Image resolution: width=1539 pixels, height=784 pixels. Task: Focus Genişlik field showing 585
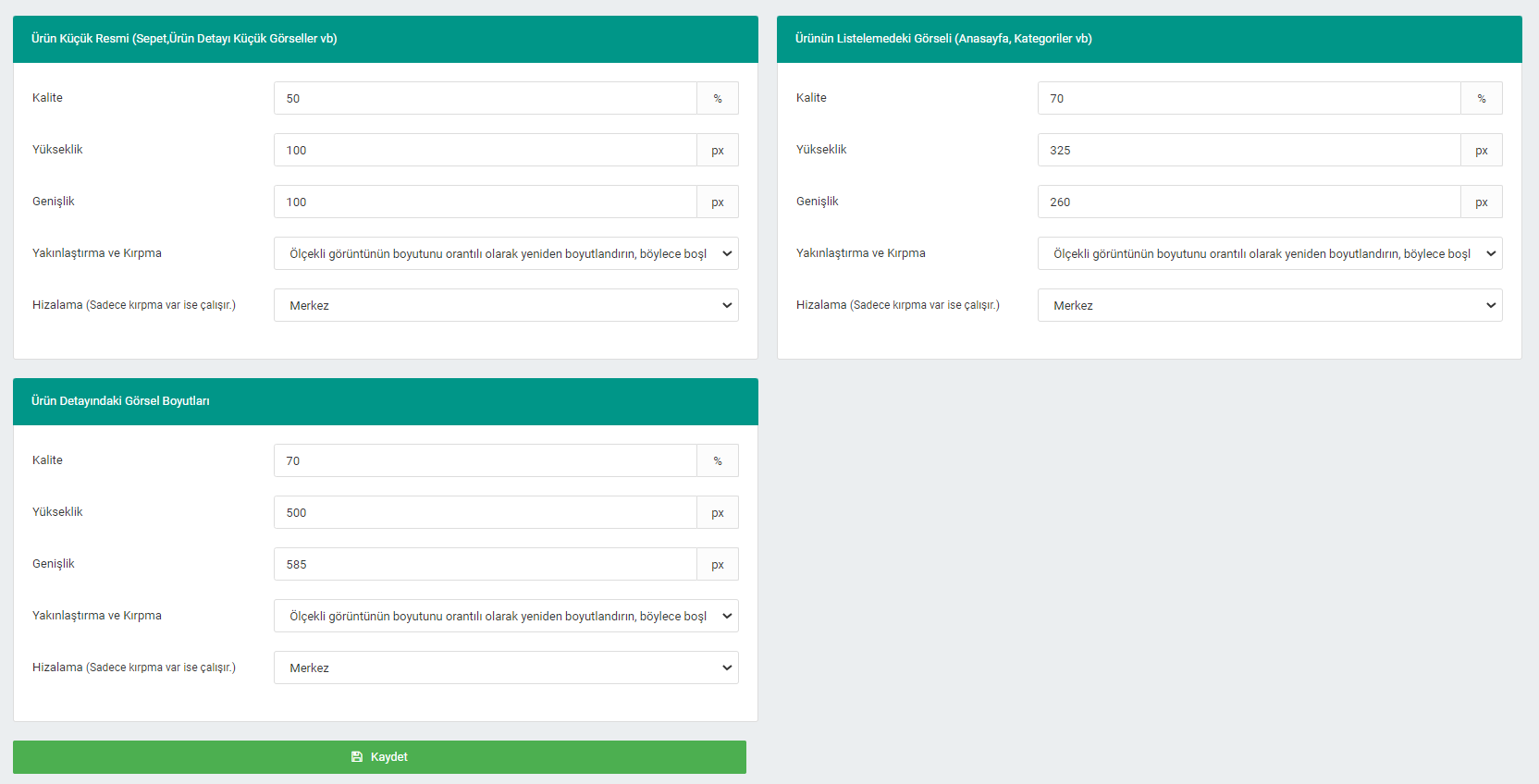pos(486,564)
